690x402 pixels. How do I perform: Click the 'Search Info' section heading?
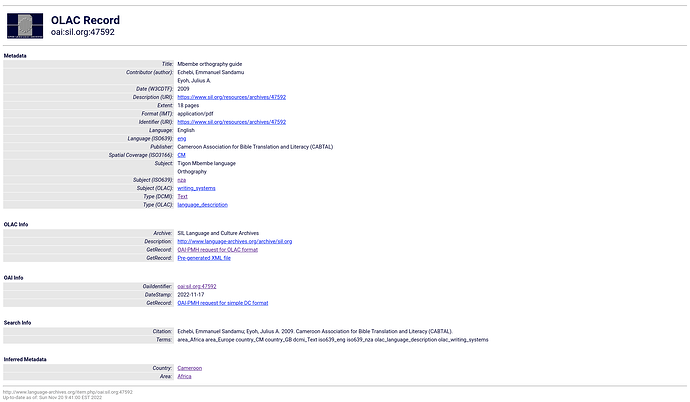[17, 323]
